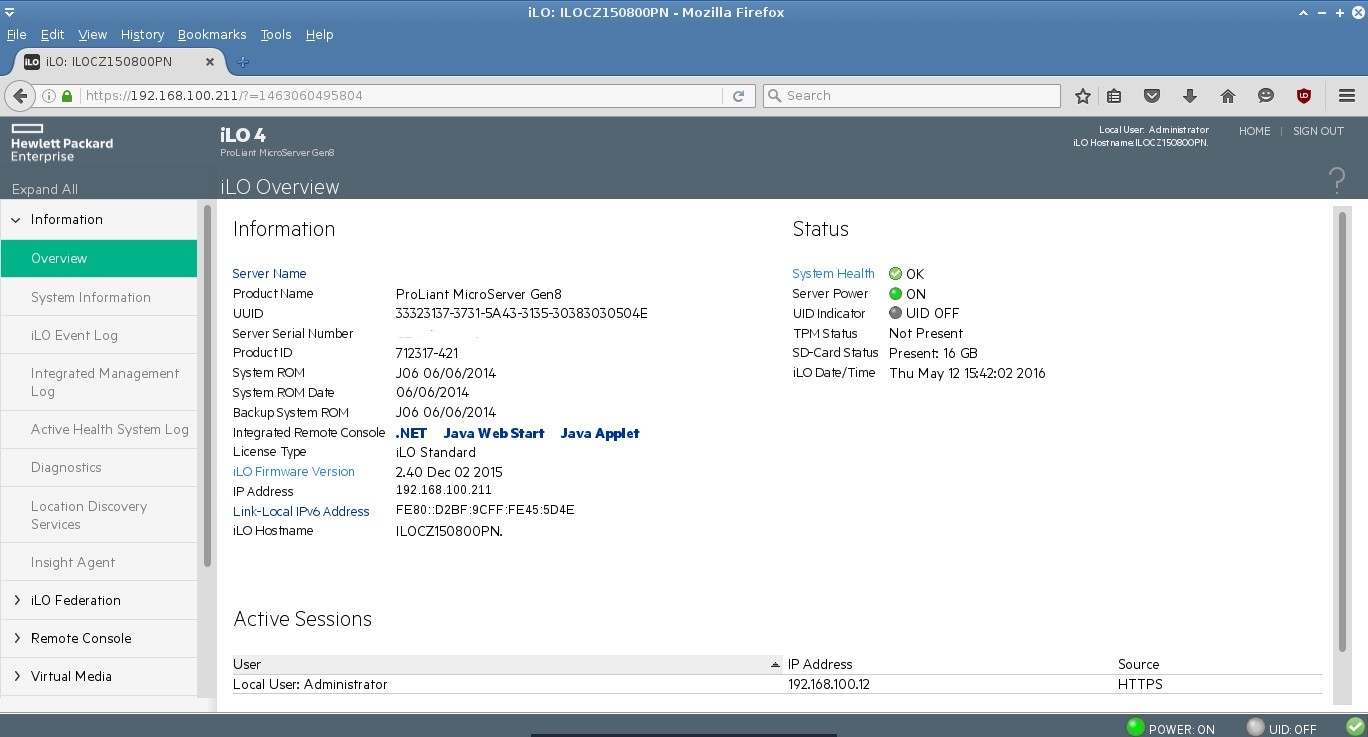Screen dimensions: 1368x737
Task: Open the Edit menu
Action: click(52, 34)
